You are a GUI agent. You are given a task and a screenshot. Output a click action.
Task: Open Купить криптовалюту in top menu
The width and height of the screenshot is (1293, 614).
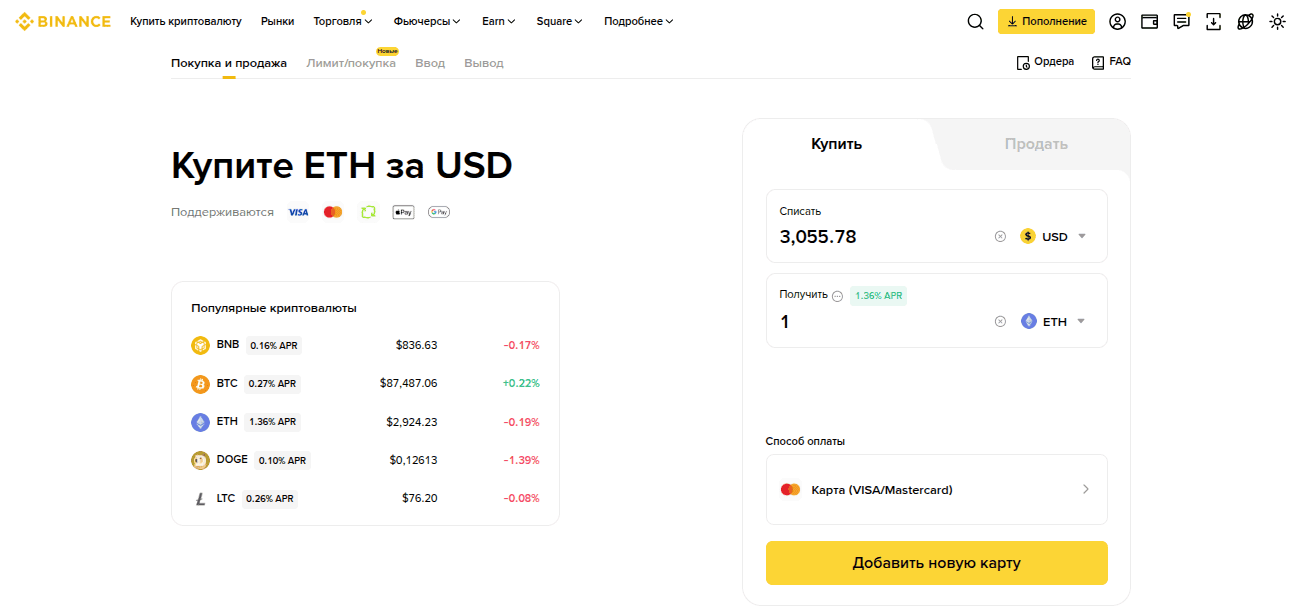pos(186,21)
